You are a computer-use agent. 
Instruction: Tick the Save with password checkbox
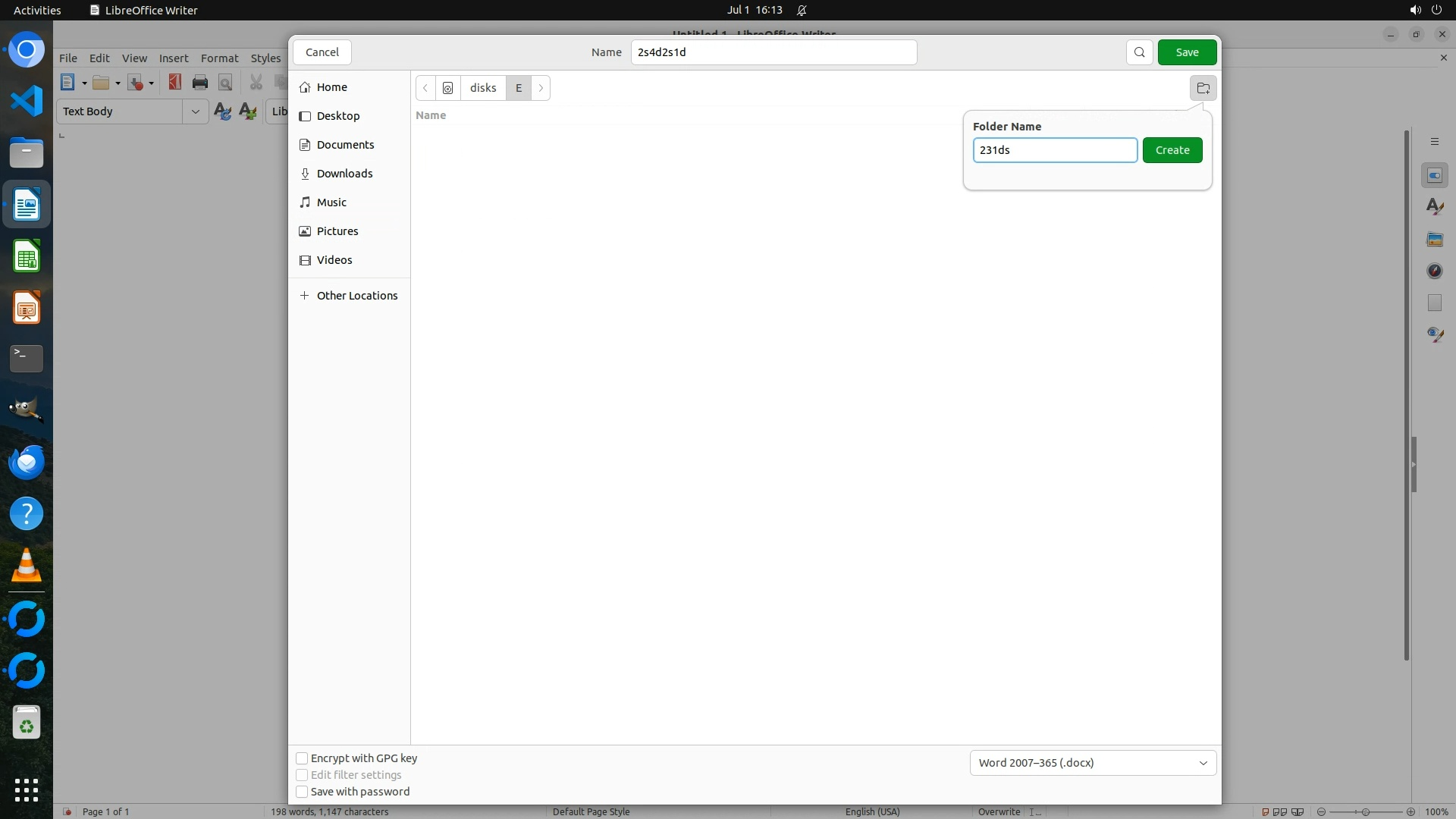[x=302, y=792]
